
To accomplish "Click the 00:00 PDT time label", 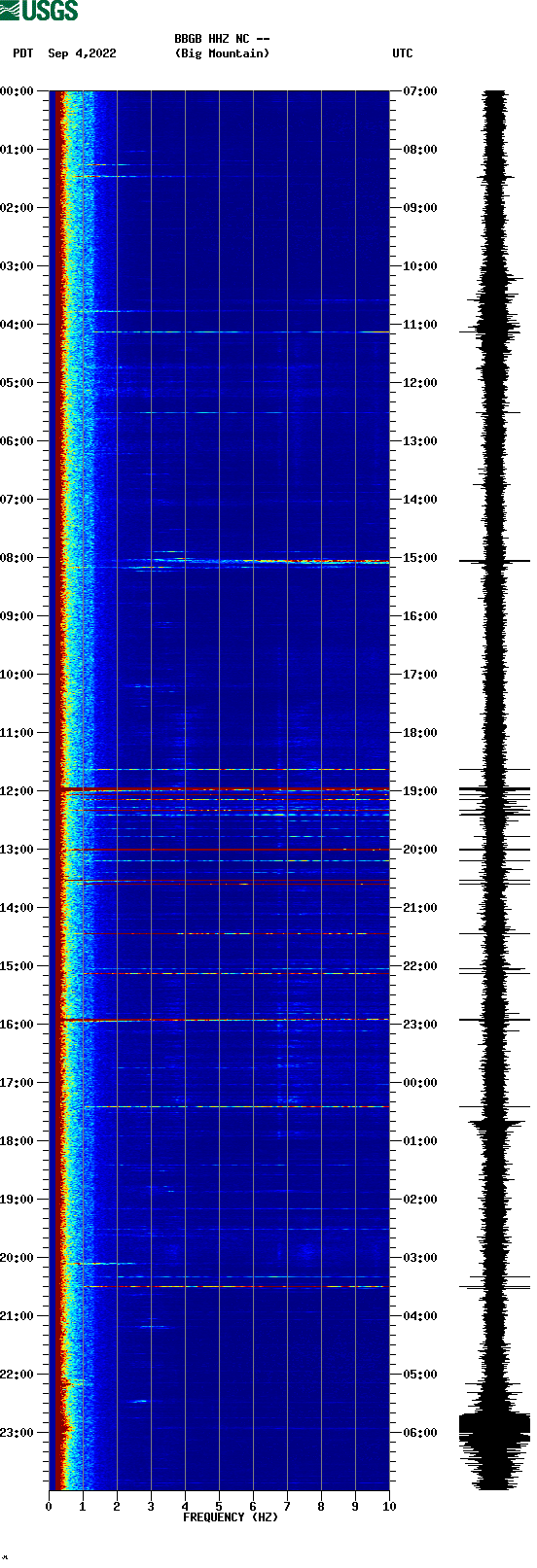I will [x=18, y=91].
